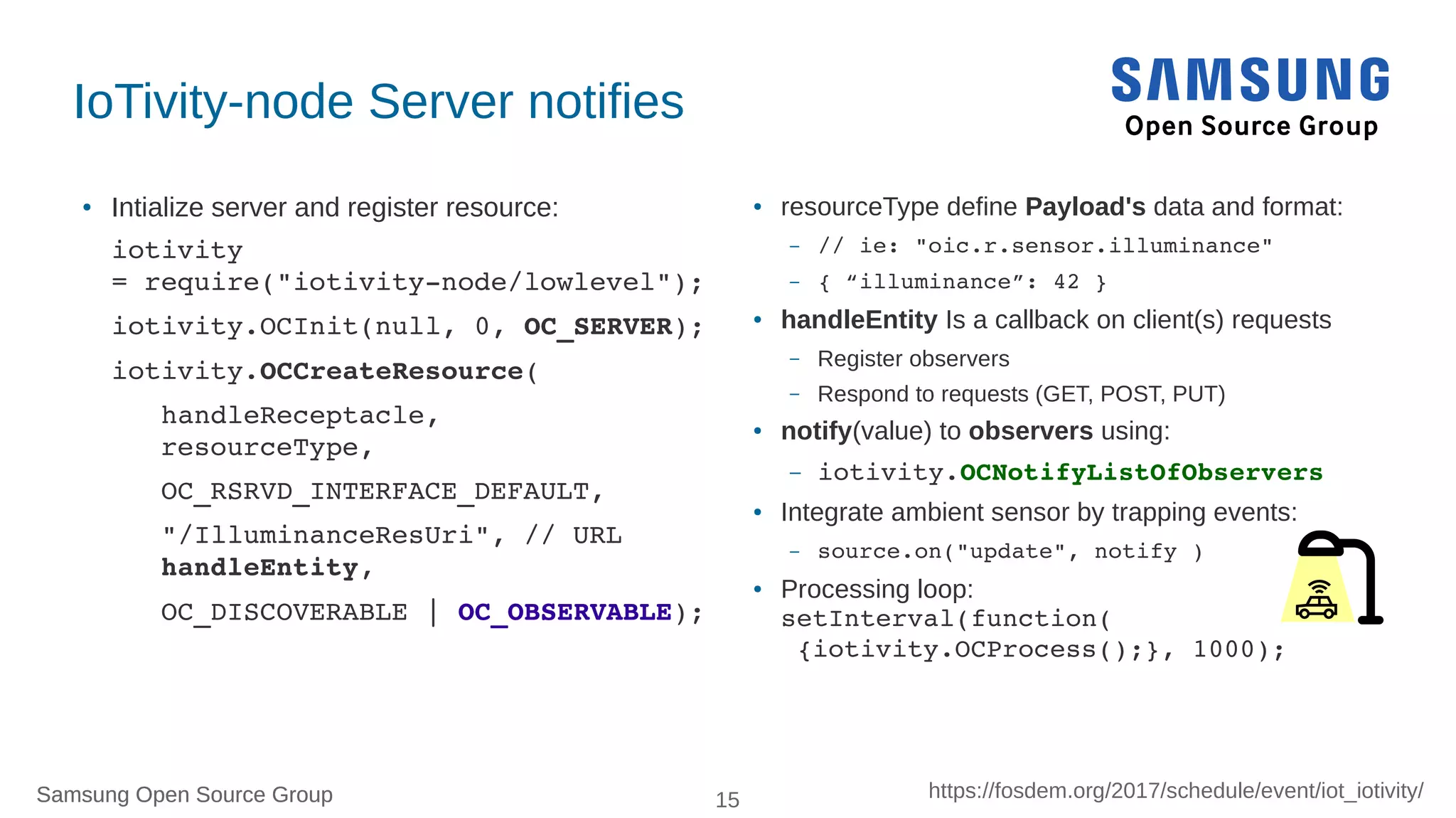The height and width of the screenshot is (818, 1456).
Task: Click the "/IlluminanceResUri" URL string
Action: click(x=326, y=536)
